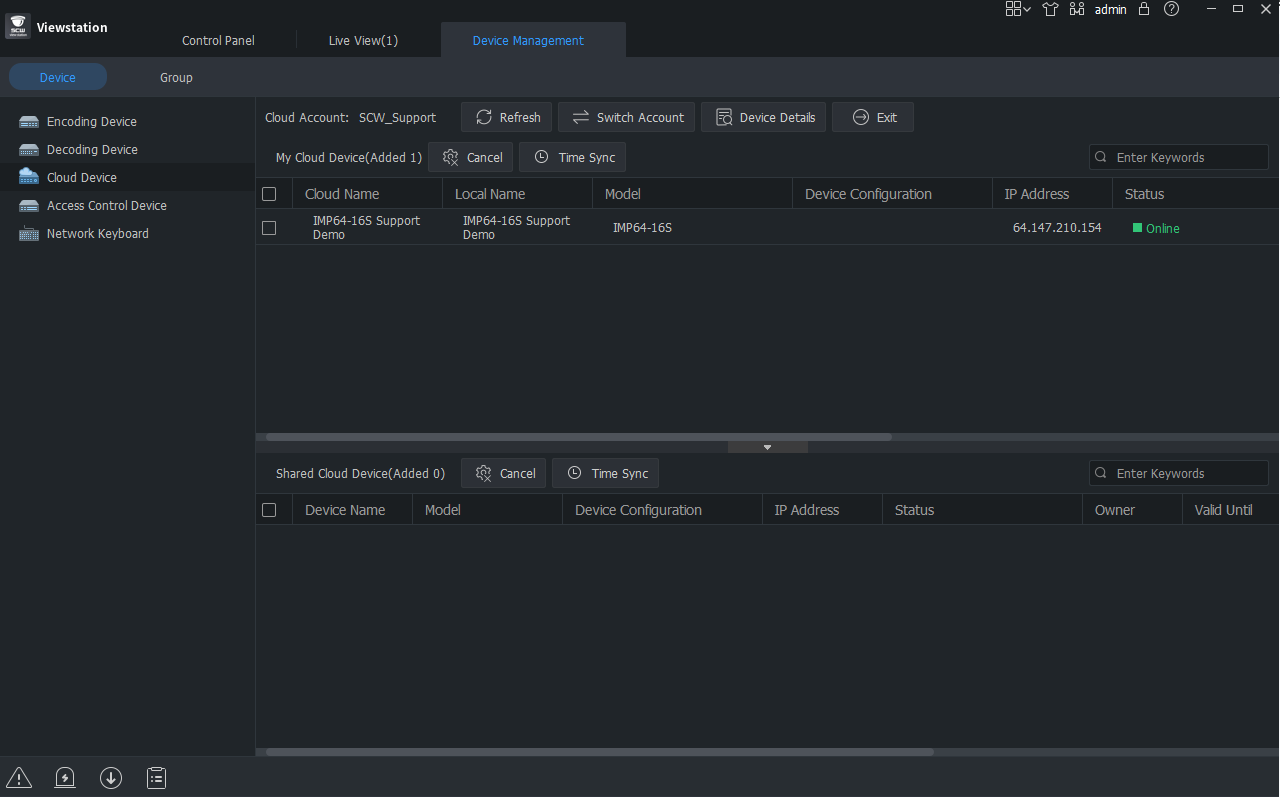The height and width of the screenshot is (797, 1280).
Task: Open the clipboard task list icon
Action: [156, 777]
